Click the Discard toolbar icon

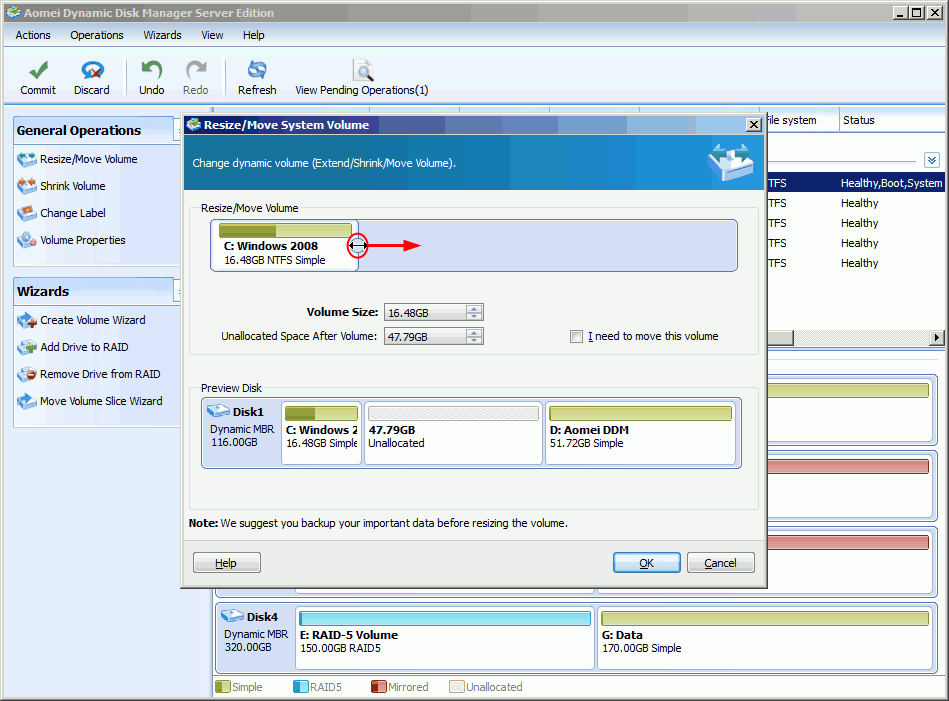coord(92,70)
